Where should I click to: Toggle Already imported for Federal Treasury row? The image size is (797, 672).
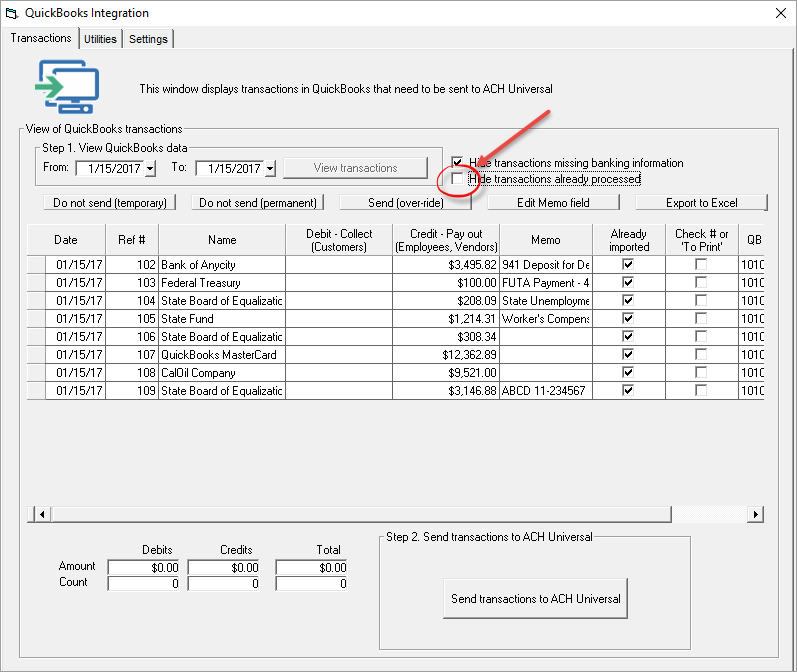tap(628, 282)
